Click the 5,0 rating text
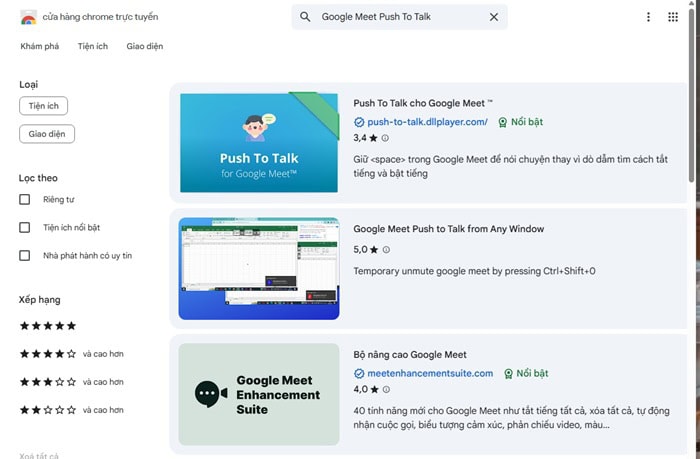700x459 pixels. point(360,250)
